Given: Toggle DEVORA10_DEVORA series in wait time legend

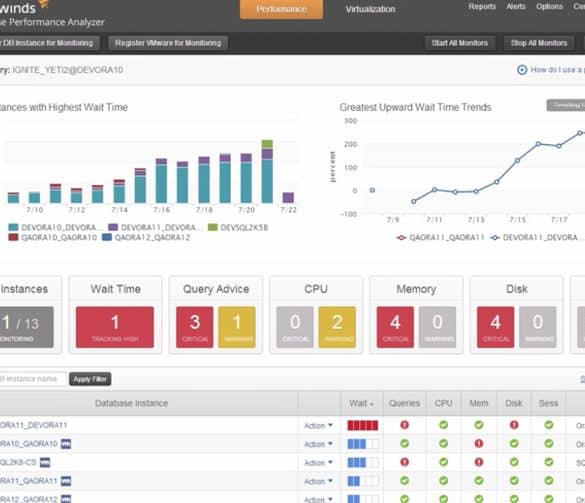Looking at the screenshot, I should [55, 227].
